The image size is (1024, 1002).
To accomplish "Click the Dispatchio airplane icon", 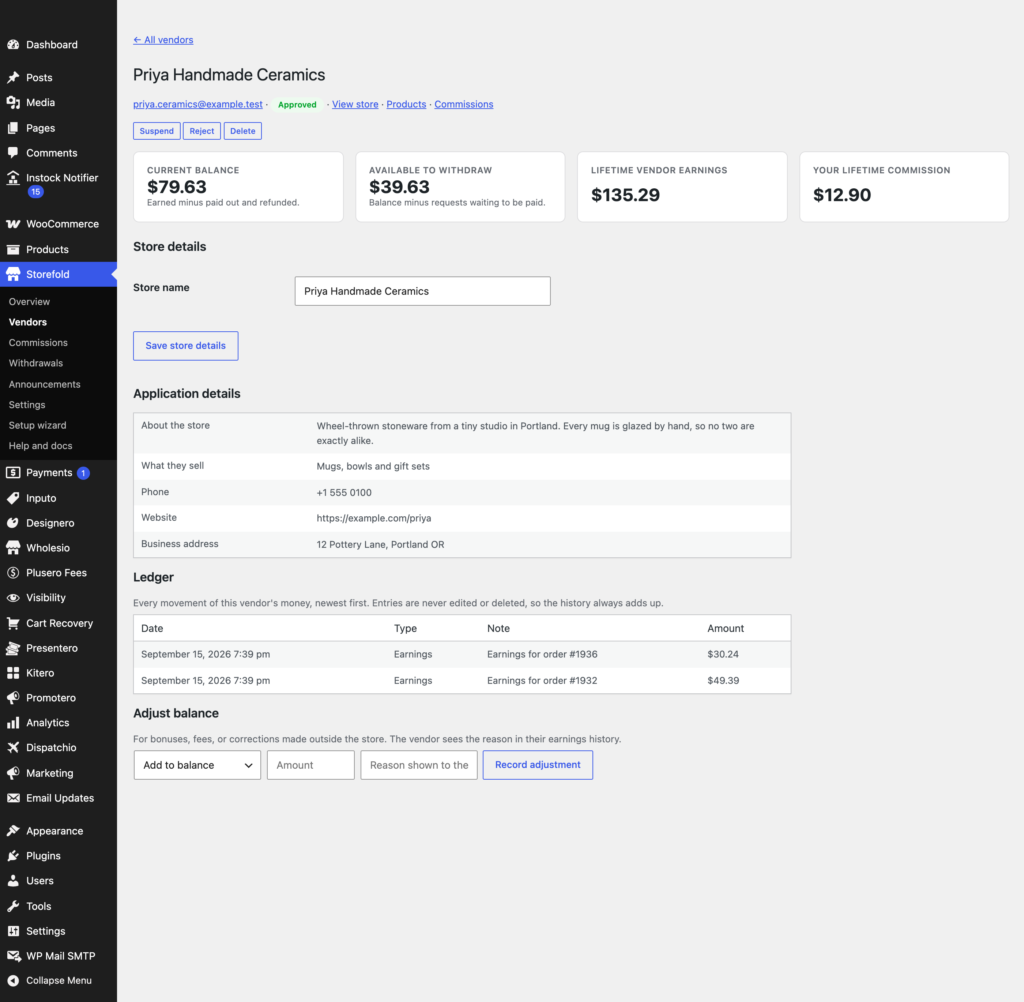I will [x=13, y=747].
